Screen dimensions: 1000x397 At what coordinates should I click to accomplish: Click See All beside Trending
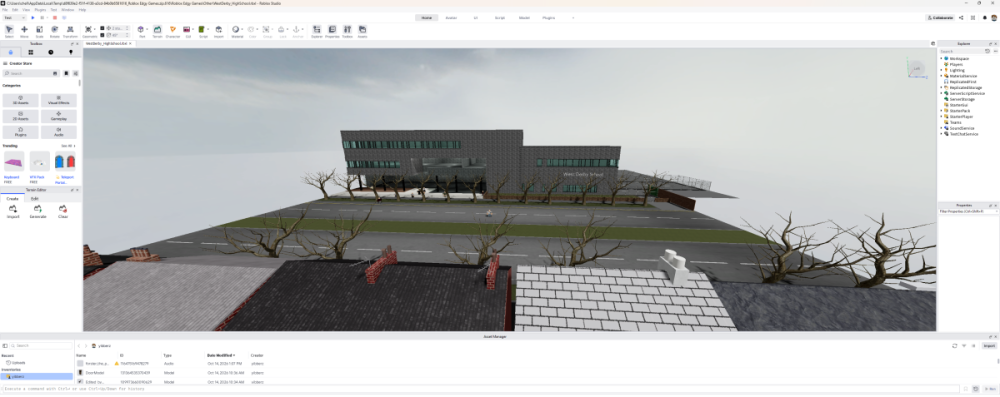(x=68, y=146)
